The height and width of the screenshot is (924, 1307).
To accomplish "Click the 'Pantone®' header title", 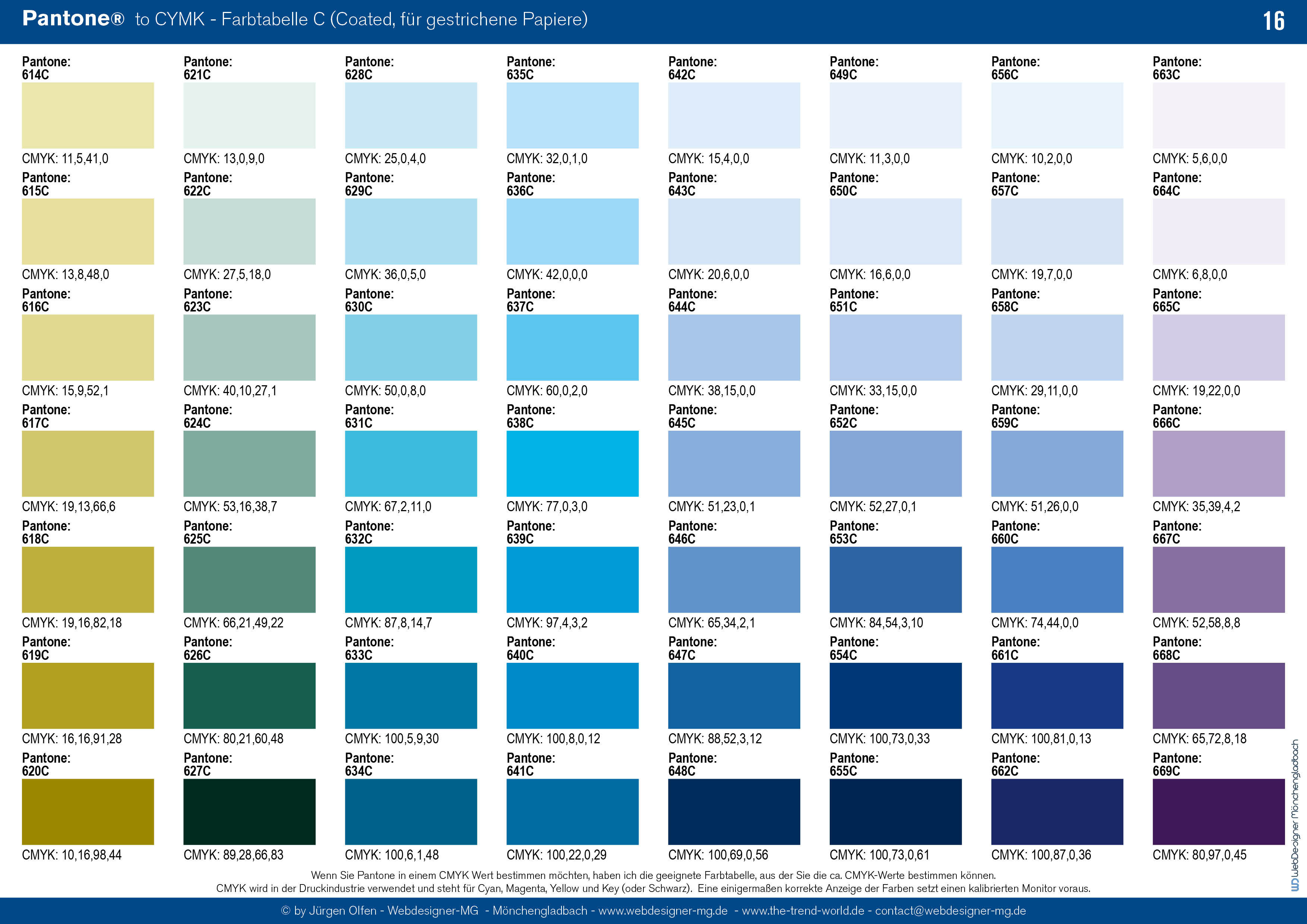I will point(73,18).
